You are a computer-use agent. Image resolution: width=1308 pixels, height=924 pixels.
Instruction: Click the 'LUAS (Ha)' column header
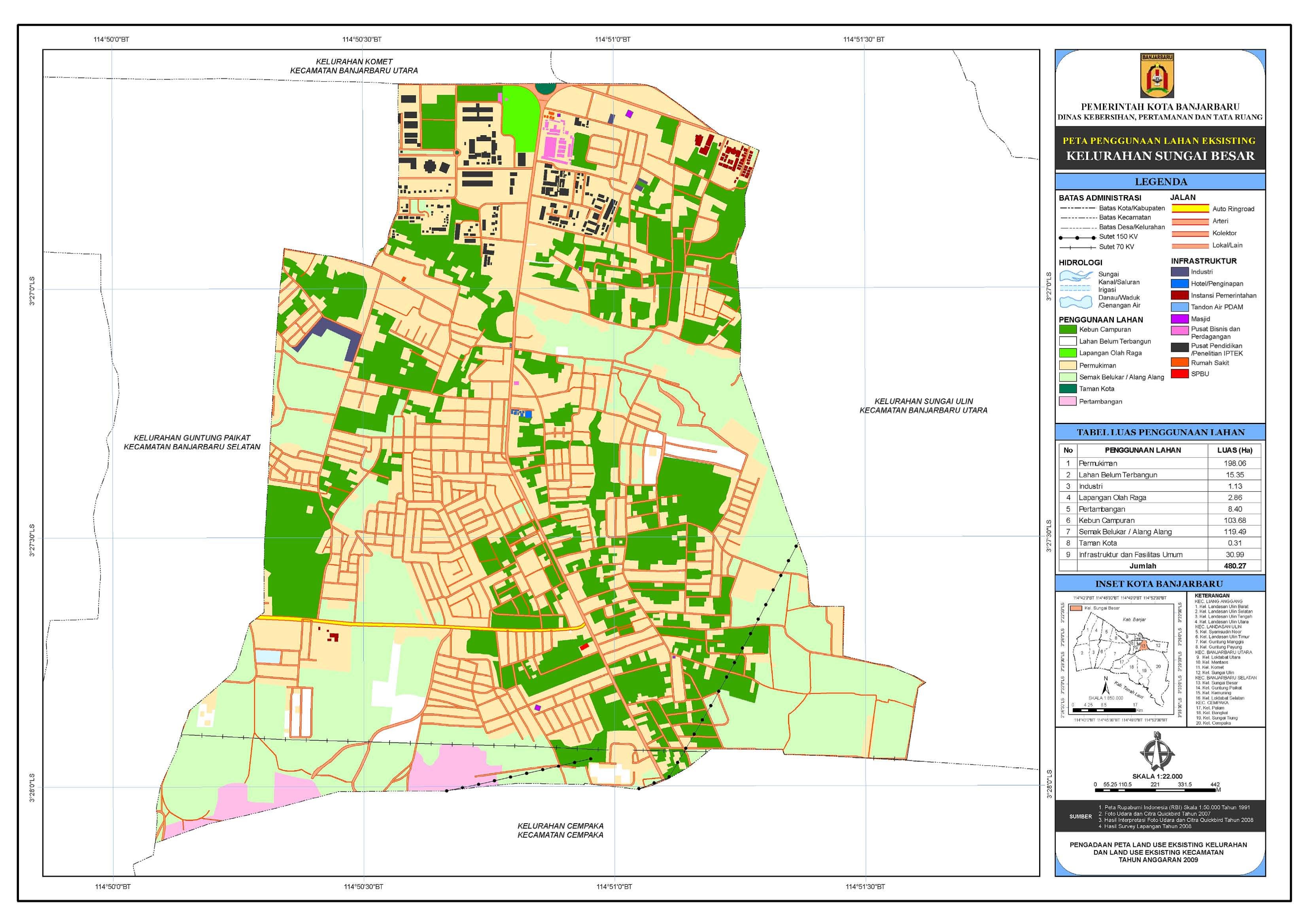(1234, 450)
